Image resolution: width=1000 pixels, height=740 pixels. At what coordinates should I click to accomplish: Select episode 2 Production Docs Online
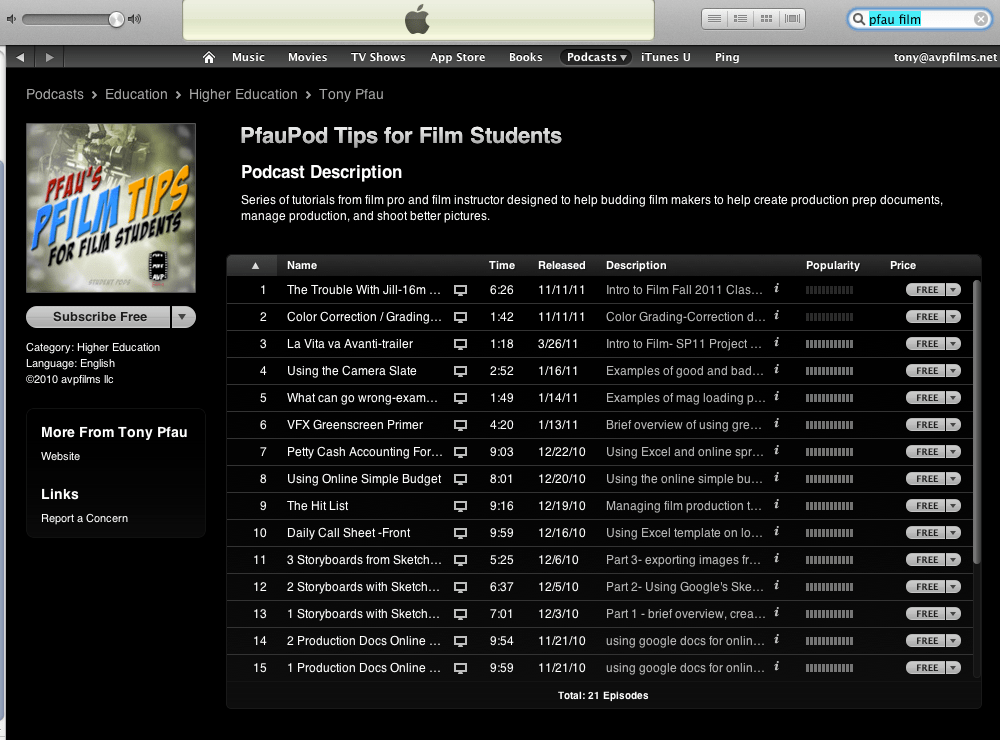(x=599, y=640)
